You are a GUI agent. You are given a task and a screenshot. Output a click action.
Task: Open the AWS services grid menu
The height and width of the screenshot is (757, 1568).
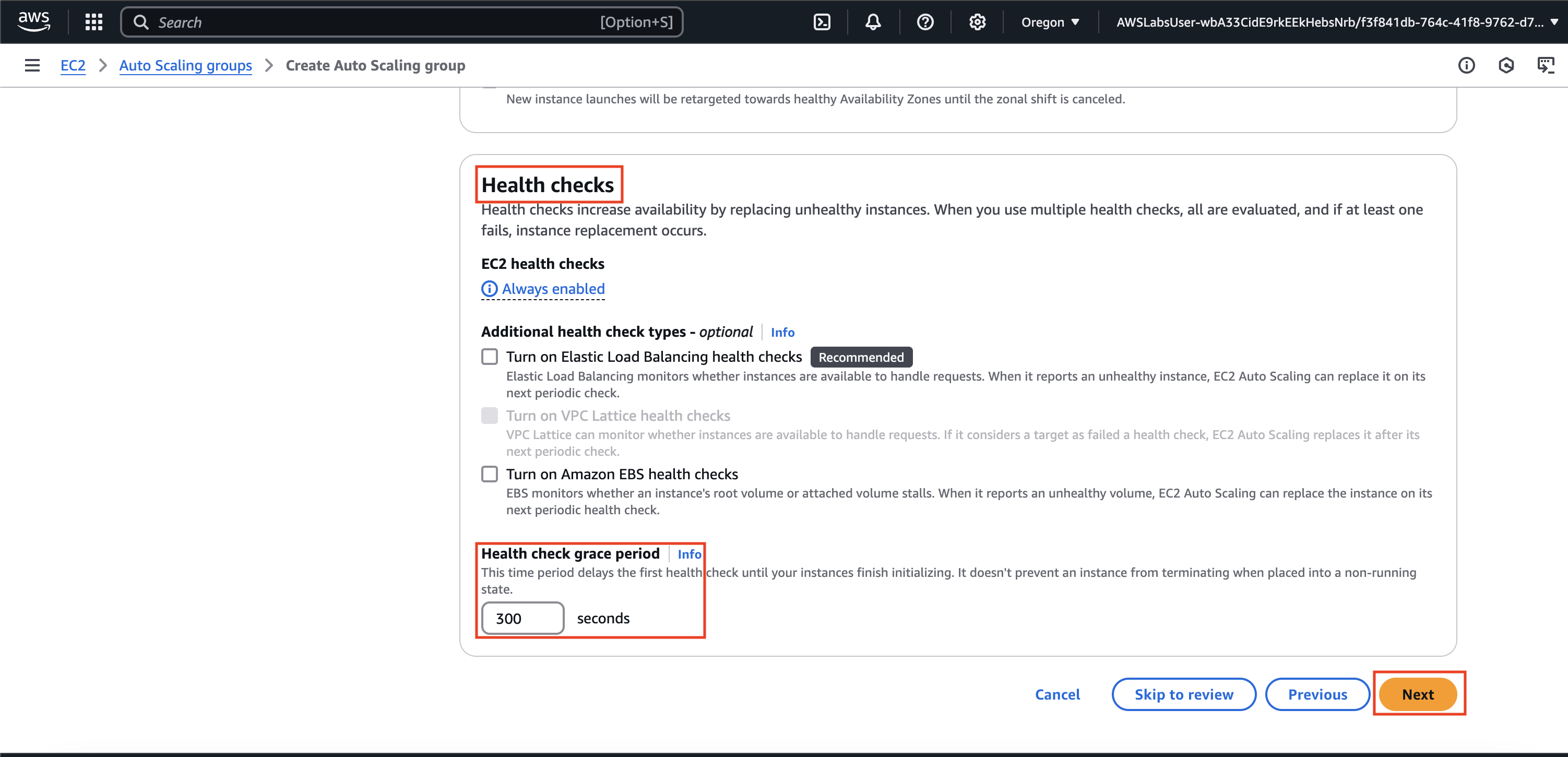tap(94, 22)
